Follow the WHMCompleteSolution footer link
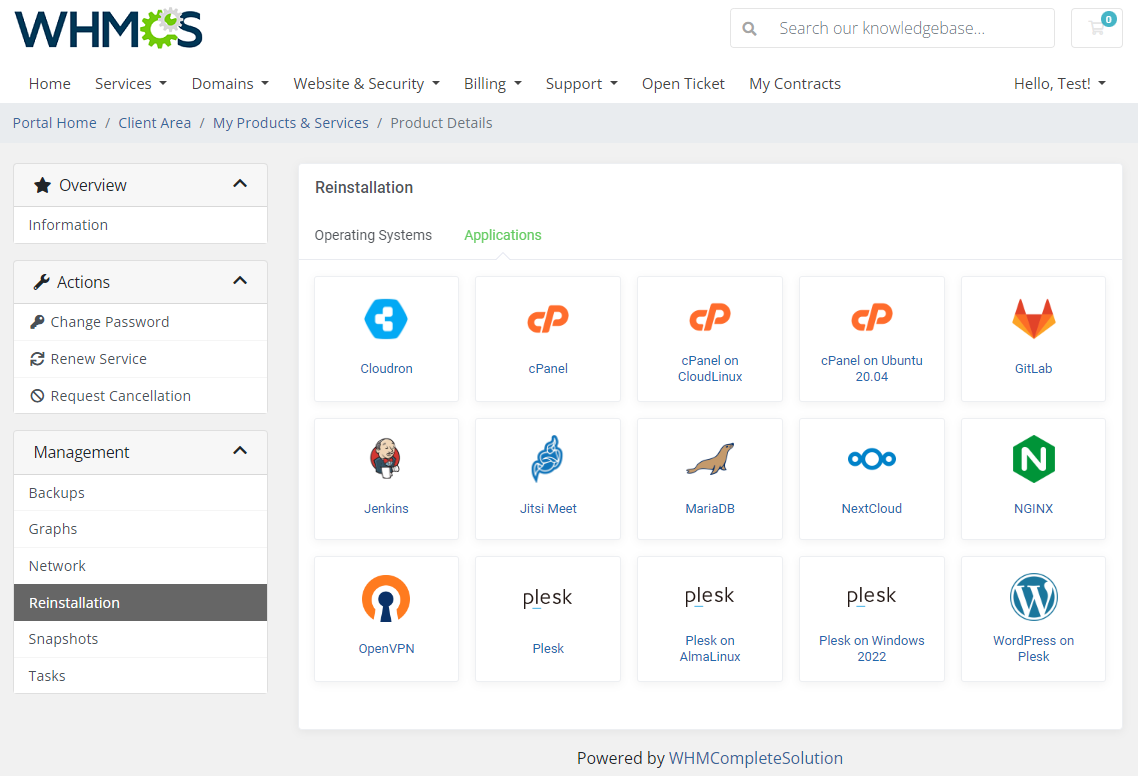The height and width of the screenshot is (776, 1138). pyautogui.click(x=756, y=758)
